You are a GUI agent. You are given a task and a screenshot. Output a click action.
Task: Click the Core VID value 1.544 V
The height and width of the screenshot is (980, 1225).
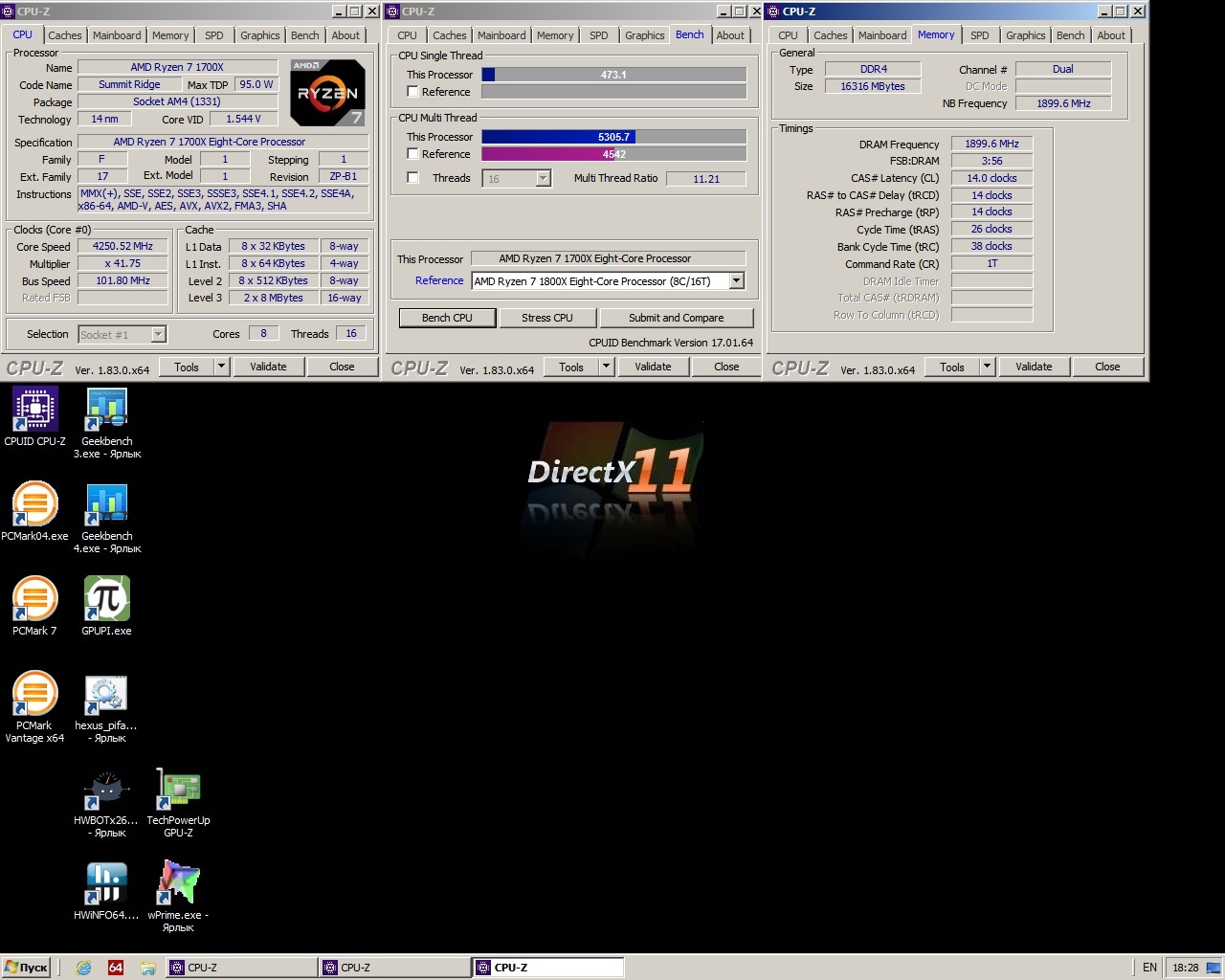coord(243,120)
